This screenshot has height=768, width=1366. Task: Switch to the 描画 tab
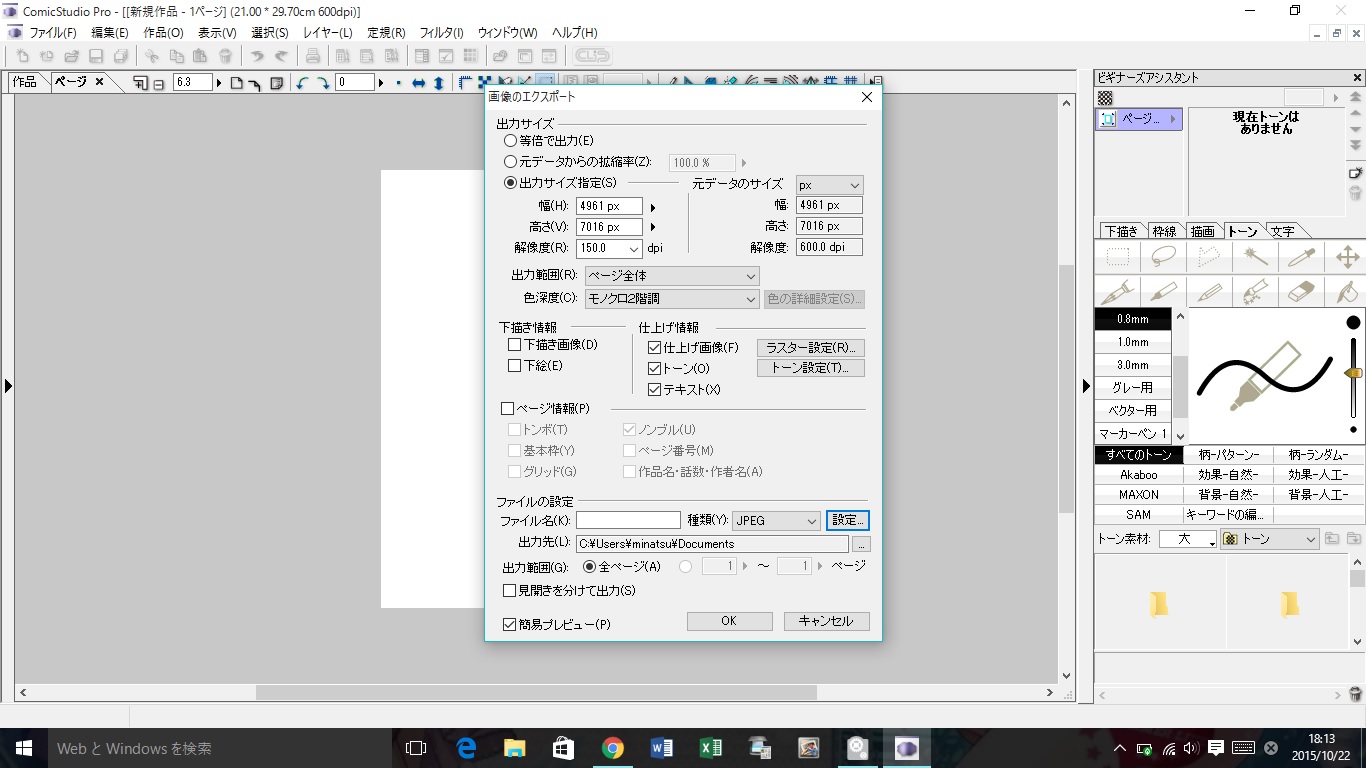(x=1202, y=231)
